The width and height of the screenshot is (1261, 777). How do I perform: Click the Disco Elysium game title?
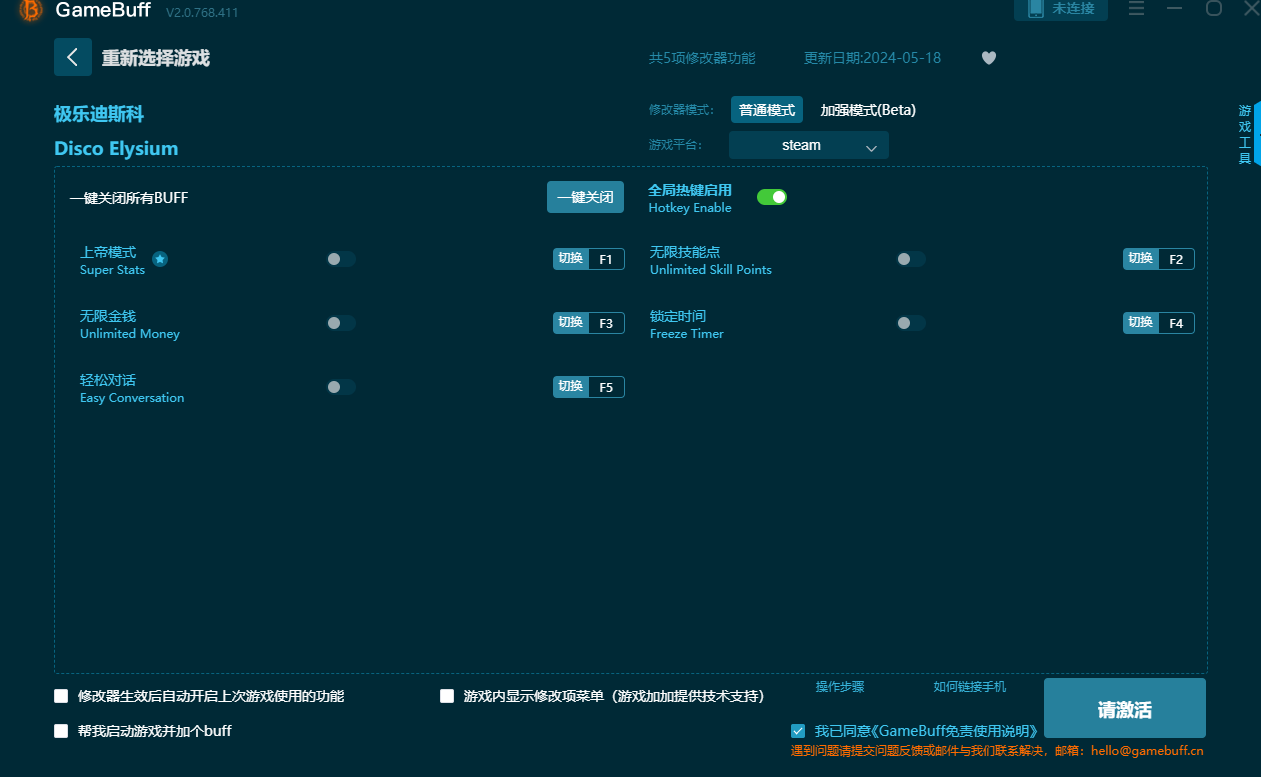(116, 148)
